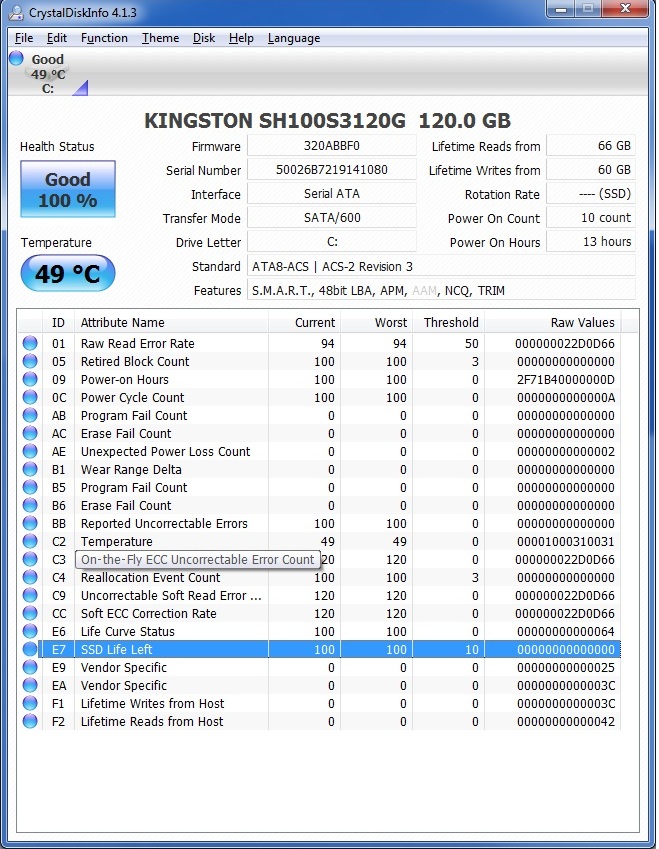The height and width of the screenshot is (849, 659).
Task: Click the status icon for Power Cycle Count
Action: (30, 397)
